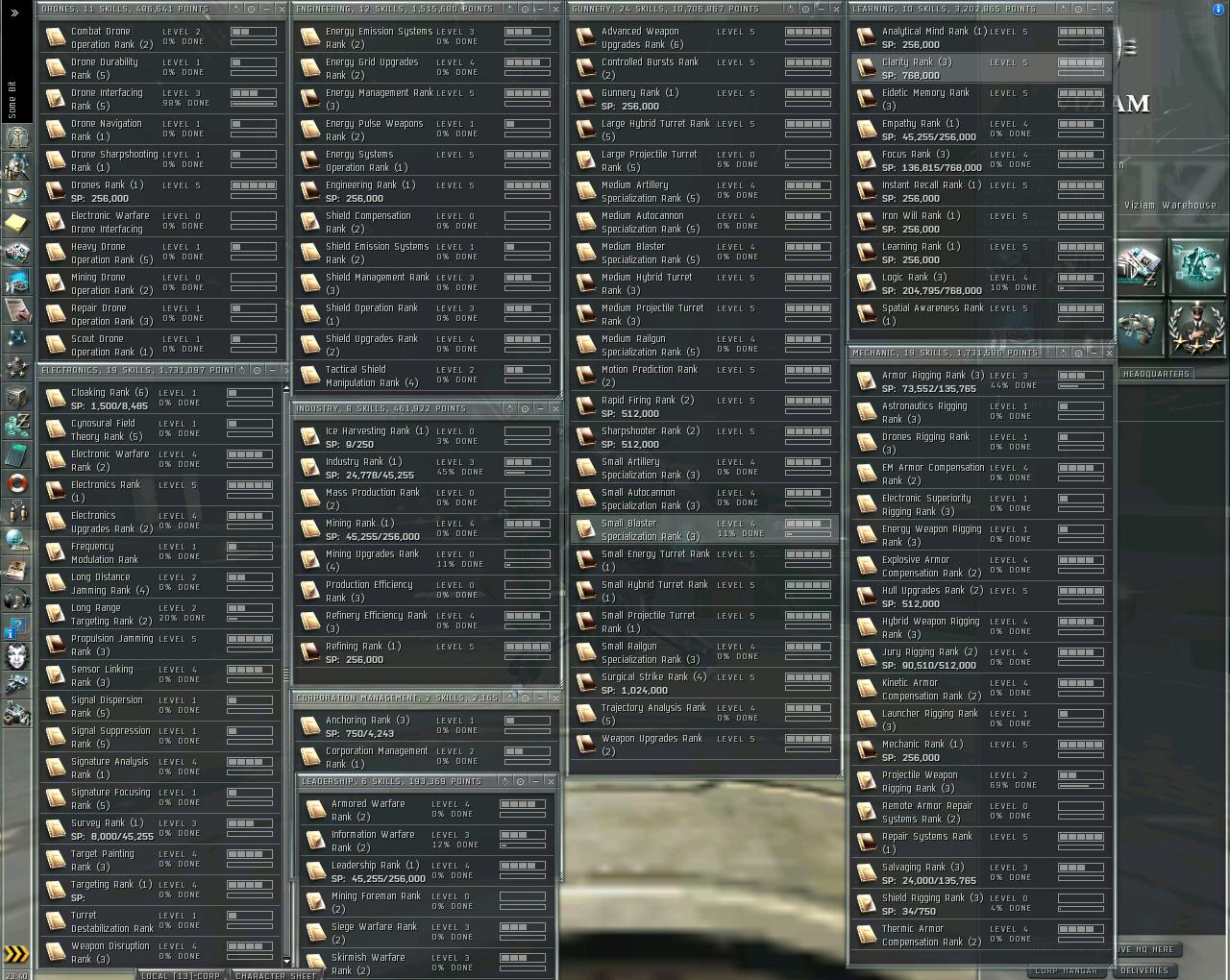Open the face portrait icon in sidebar
Screen dimensions: 1230x980
pyautogui.click(x=16, y=656)
